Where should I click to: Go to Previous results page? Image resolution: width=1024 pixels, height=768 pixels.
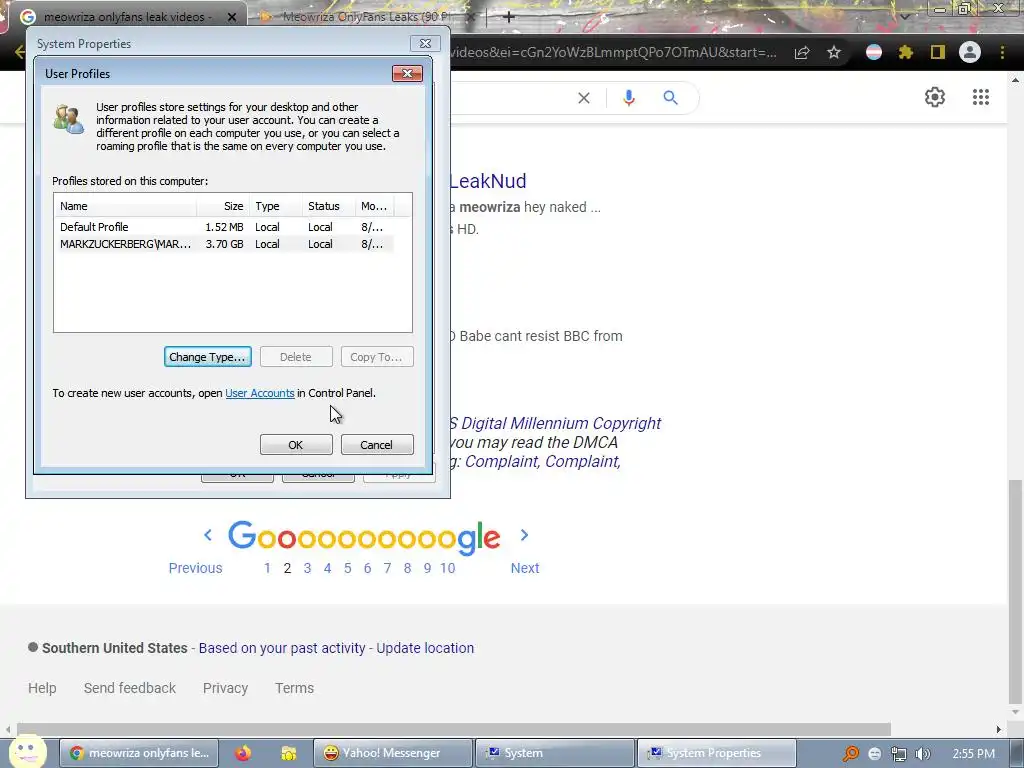point(195,568)
